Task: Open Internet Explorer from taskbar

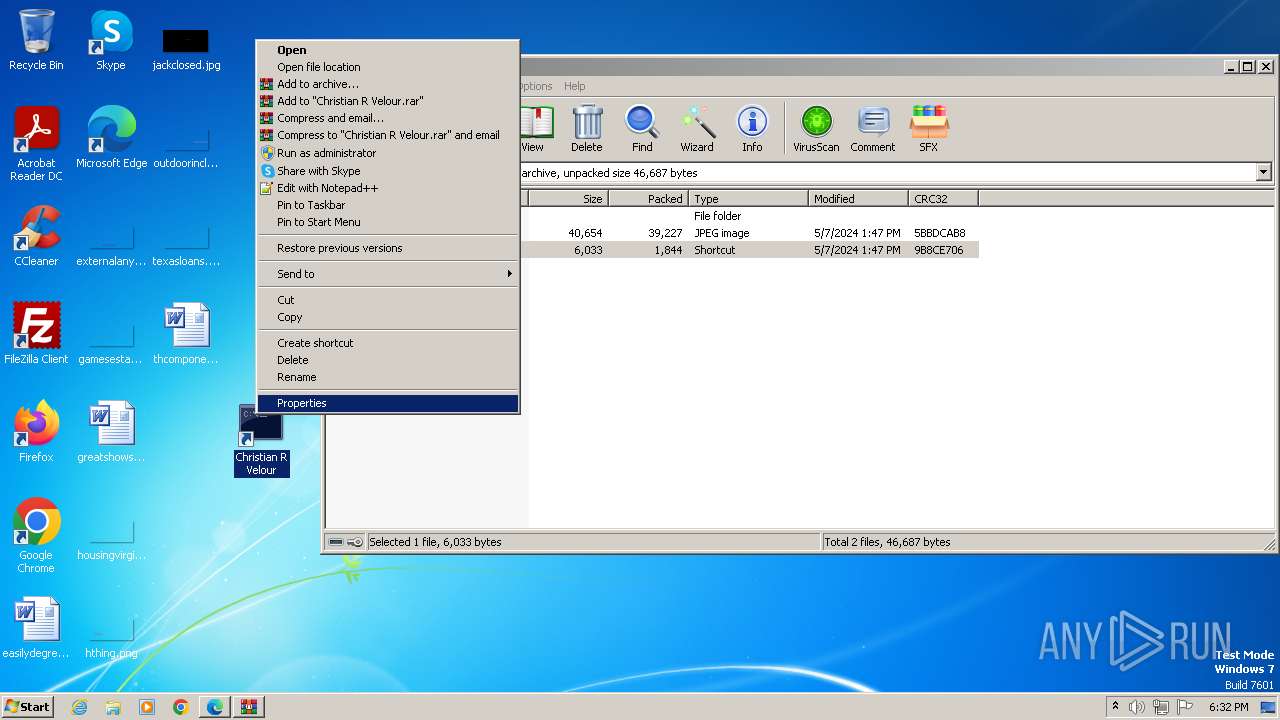Action: click(x=80, y=707)
